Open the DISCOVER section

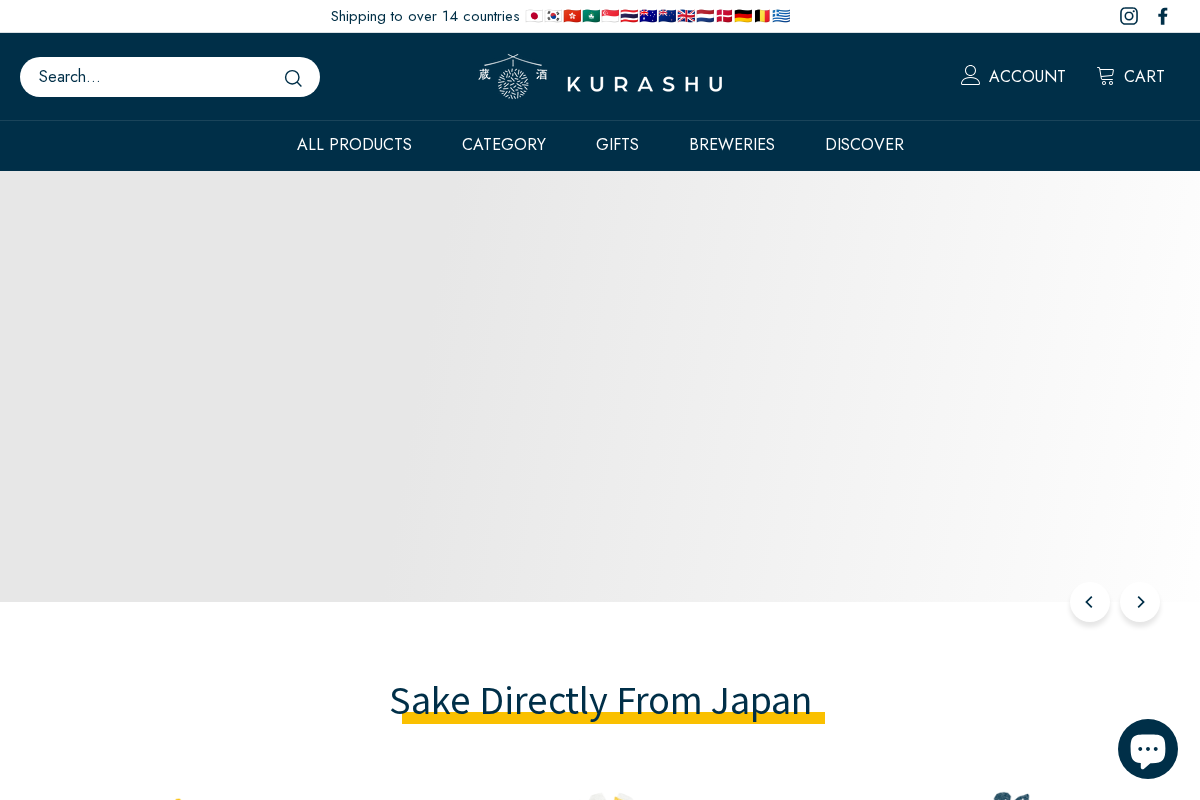pyautogui.click(x=864, y=145)
